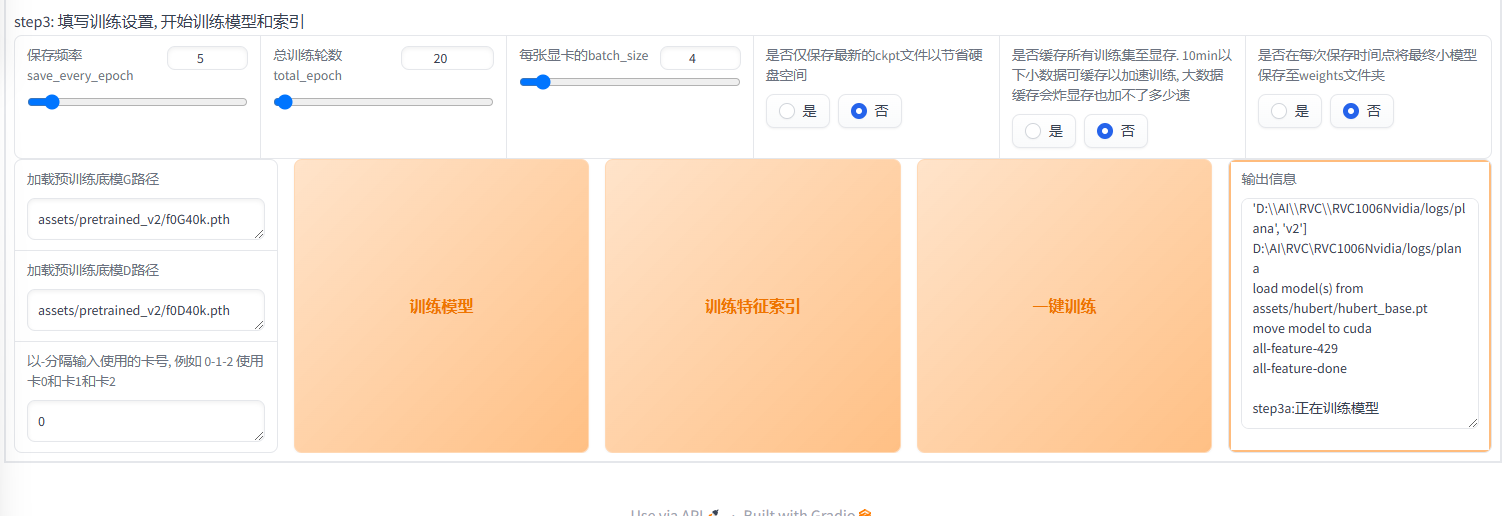
Task: Select 否 for saving only latest ckpt
Action: pyautogui.click(x=869, y=111)
